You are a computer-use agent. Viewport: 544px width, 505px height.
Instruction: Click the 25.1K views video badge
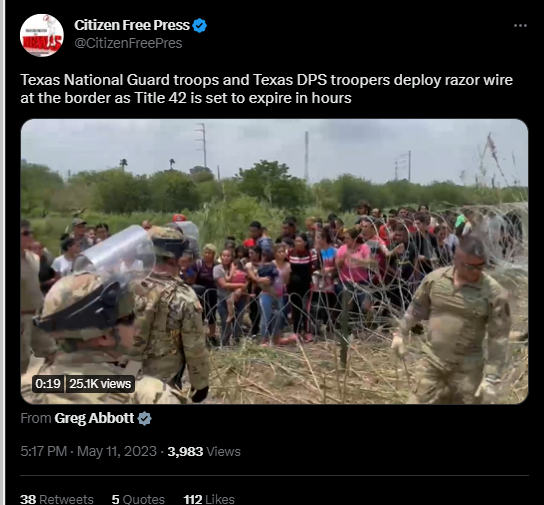coord(100,384)
